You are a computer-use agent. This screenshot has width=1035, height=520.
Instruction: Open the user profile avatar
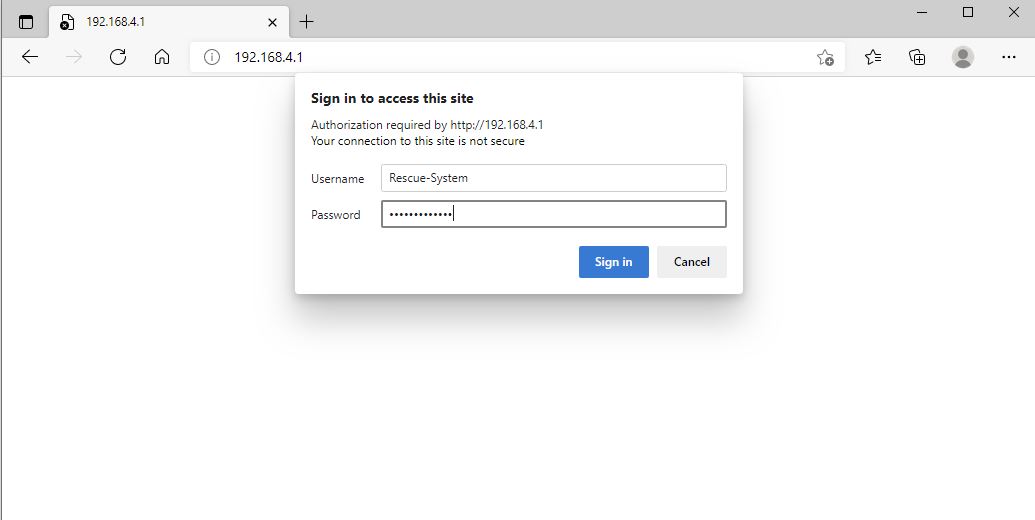click(x=963, y=57)
